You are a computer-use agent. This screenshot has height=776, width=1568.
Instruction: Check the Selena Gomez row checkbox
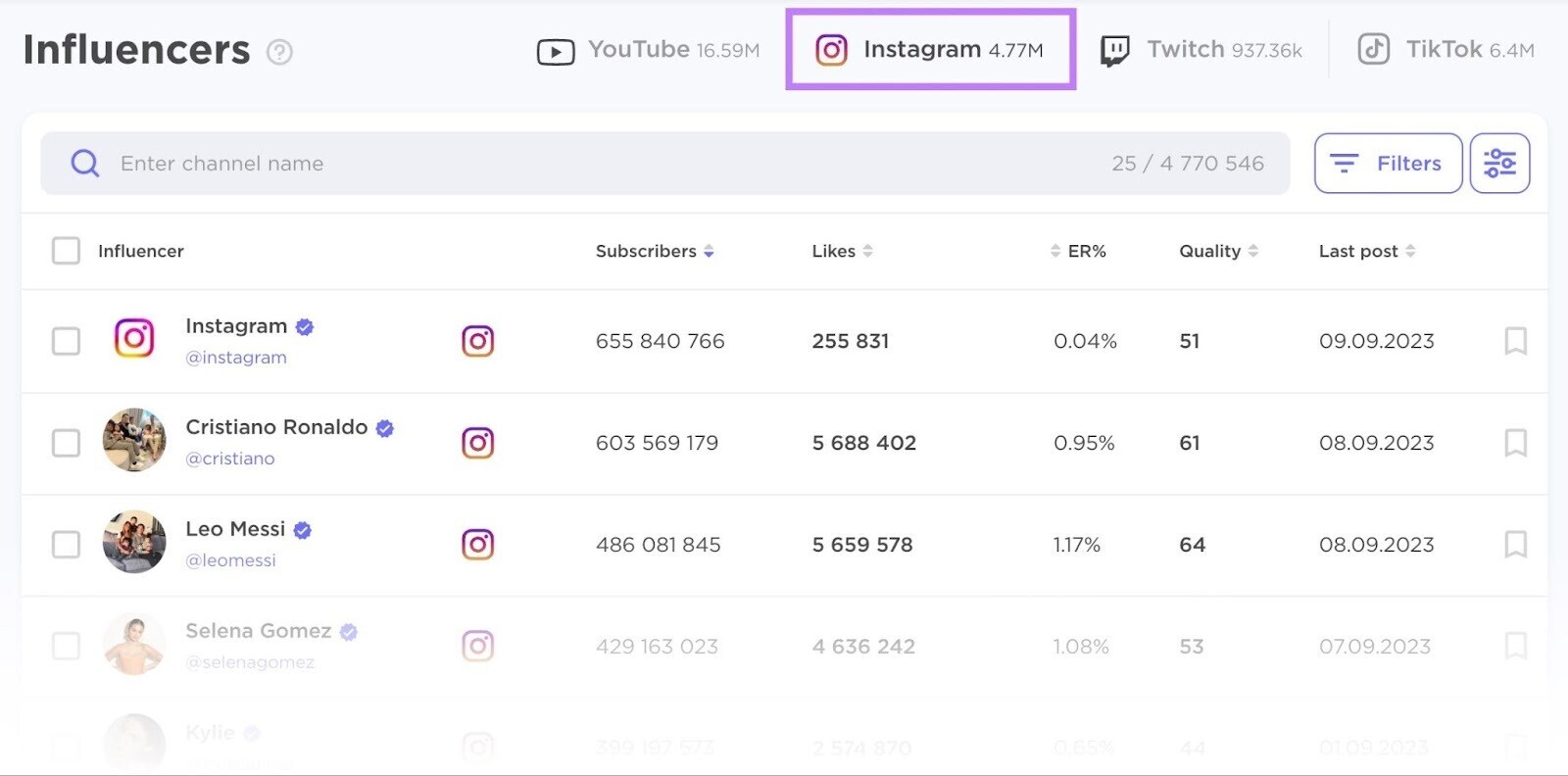click(x=66, y=647)
